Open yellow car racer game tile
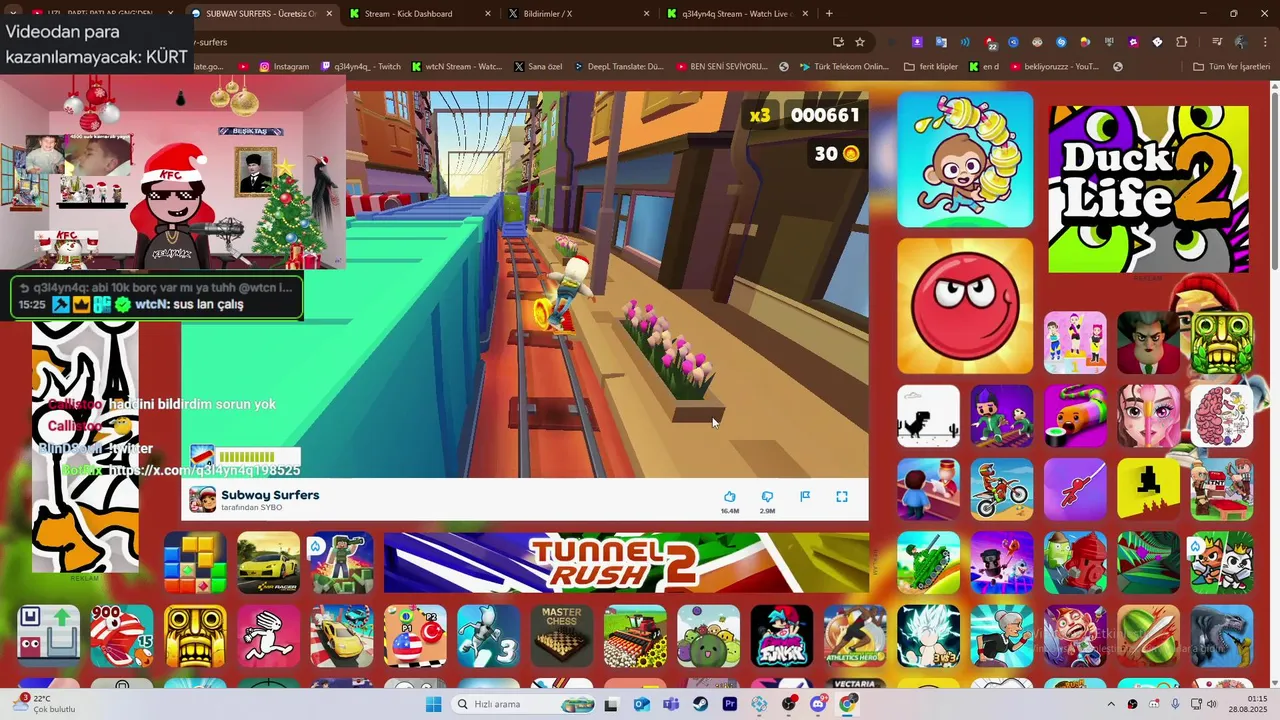1280x720 pixels. pos(269,562)
